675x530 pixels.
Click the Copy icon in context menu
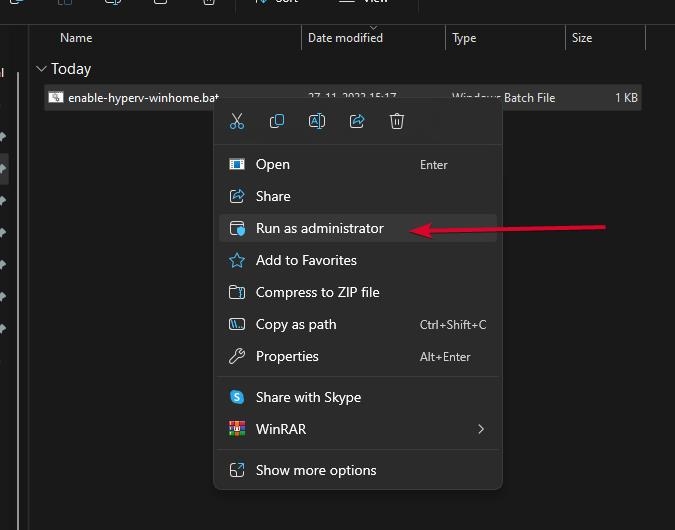coord(277,121)
